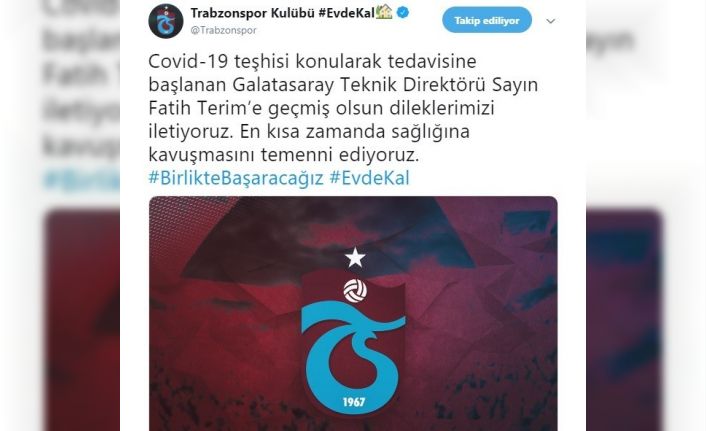Click the #EvdeKal text in account name
Screen dimensions: 706x431
(x=346, y=13)
